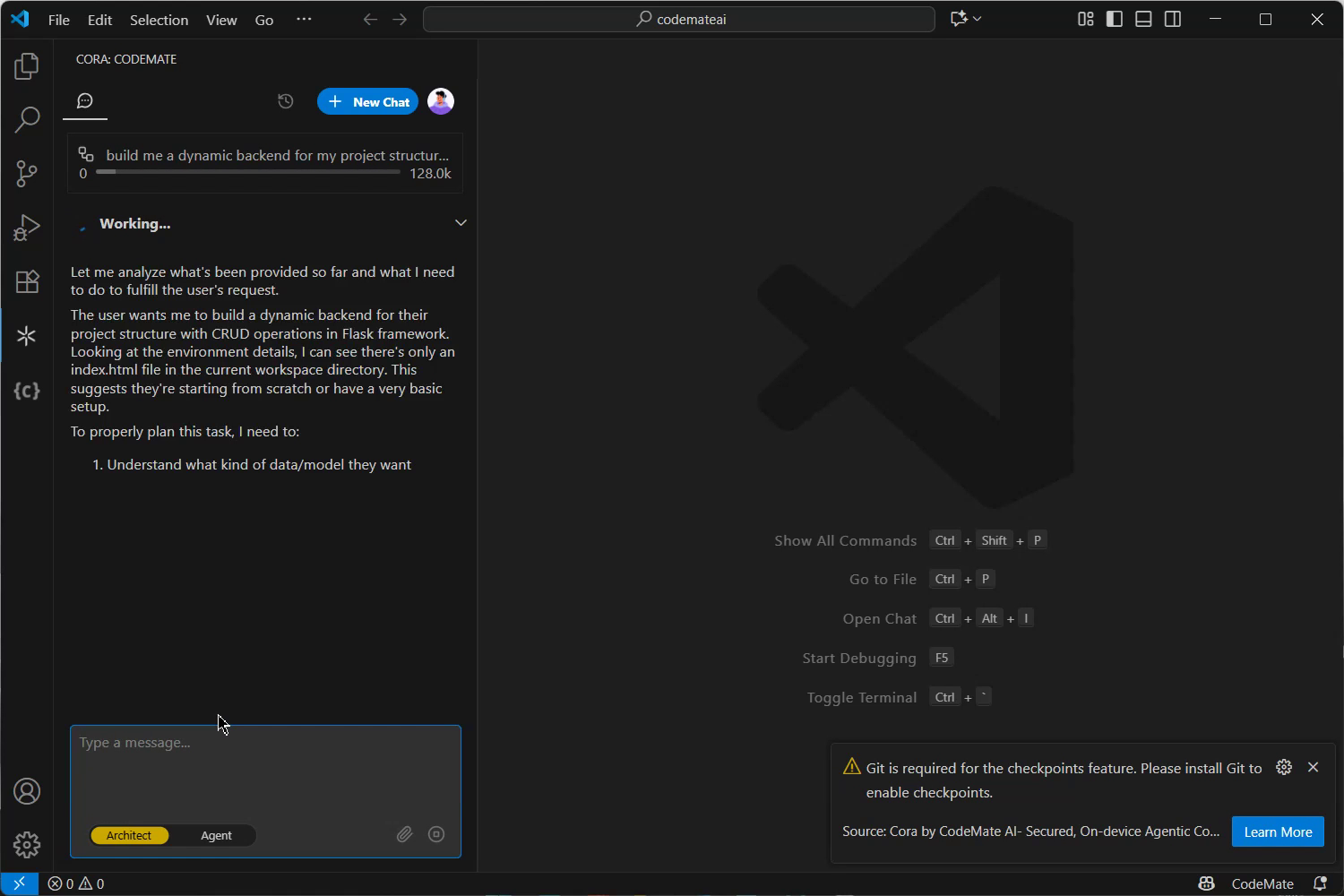
Task: Open Run and Debug view
Action: coord(27,228)
